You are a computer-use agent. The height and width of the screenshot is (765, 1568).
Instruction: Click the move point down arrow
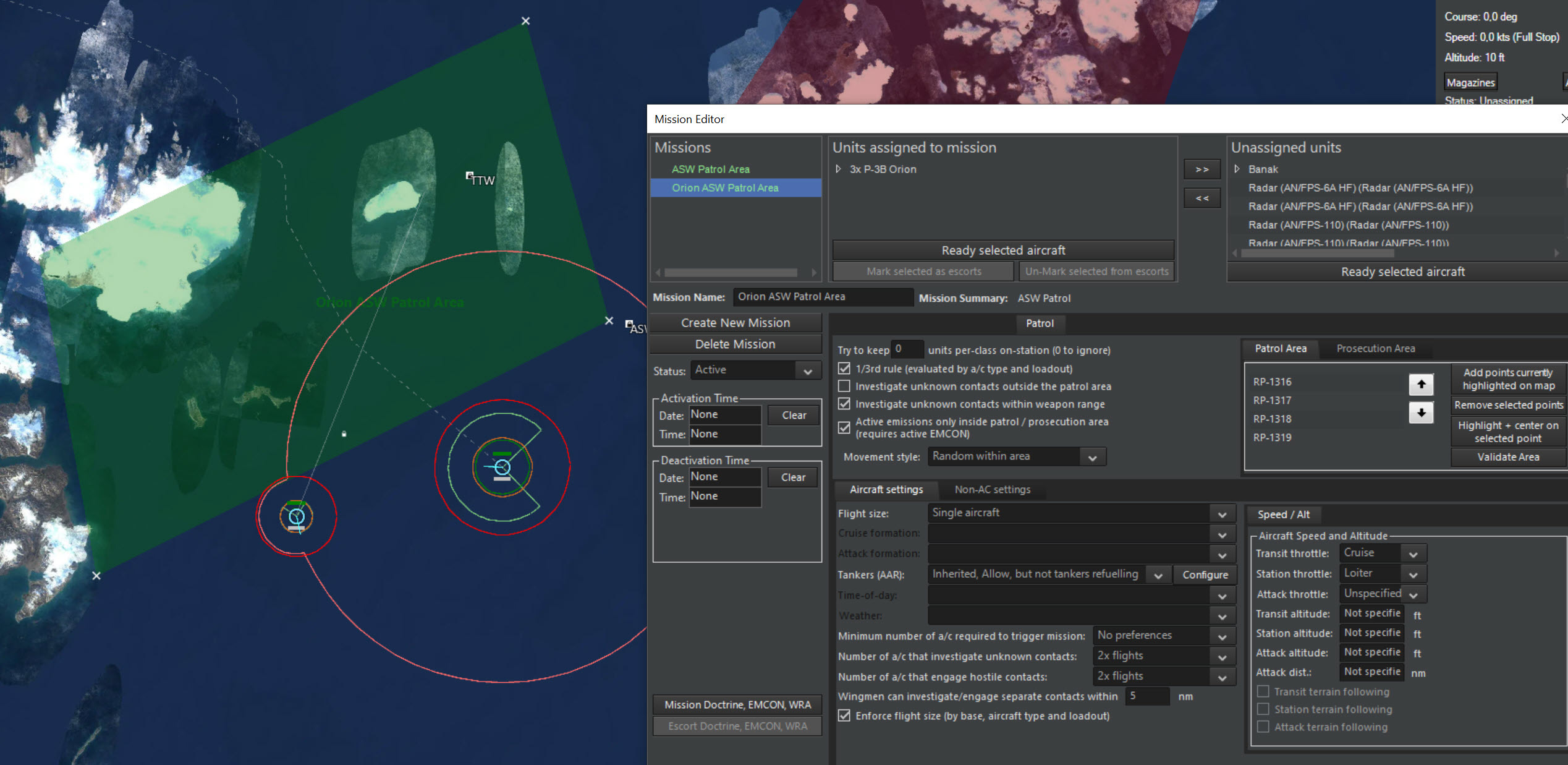coord(1421,412)
